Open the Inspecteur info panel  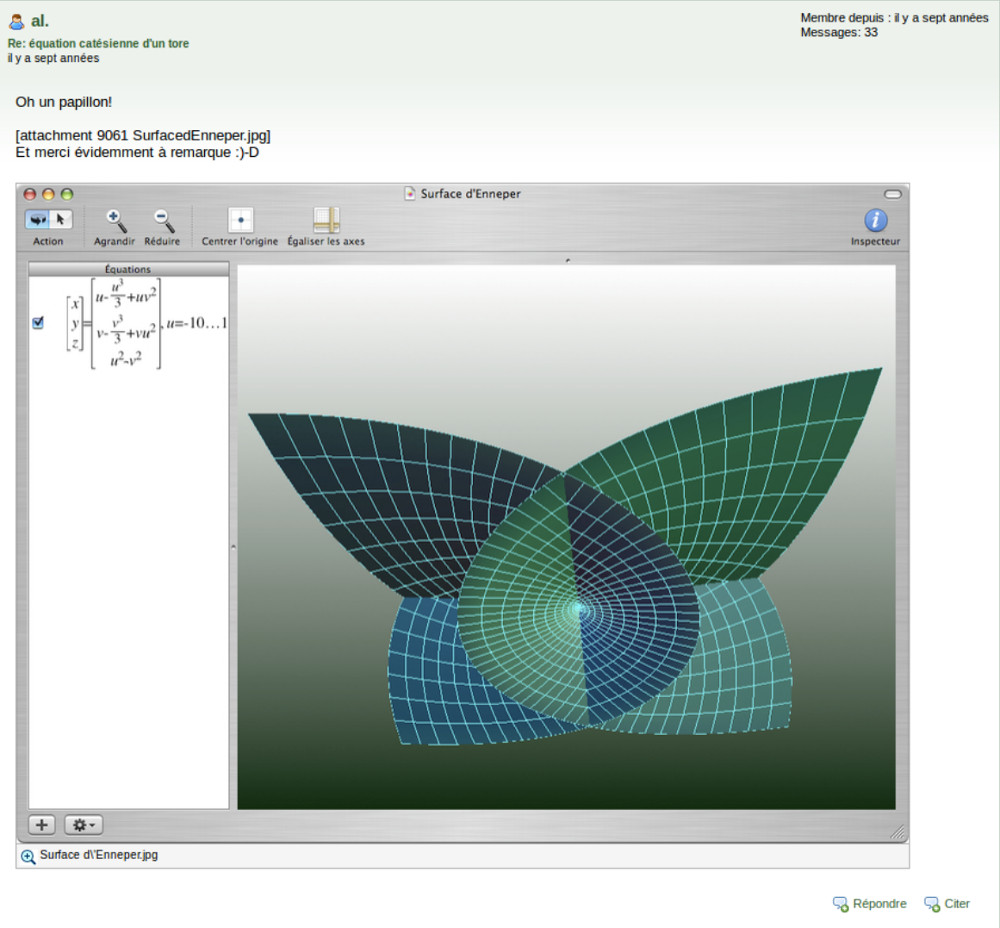pos(875,221)
